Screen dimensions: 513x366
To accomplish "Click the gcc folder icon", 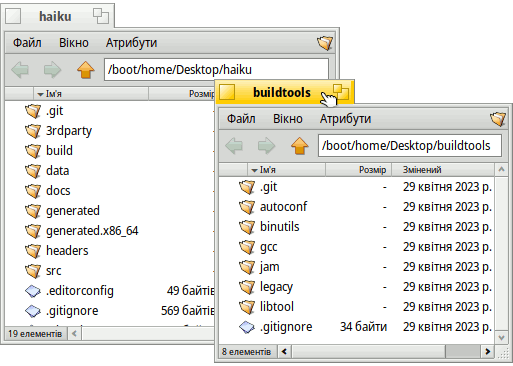I will tap(247, 247).
